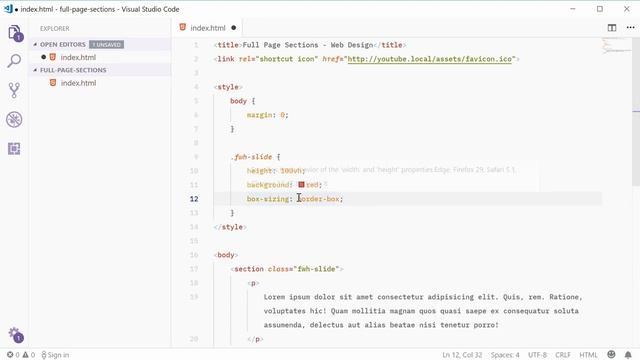
Task: Open index.html in FULL-PAGE-SECTIONS folder
Action: pyautogui.click(x=78, y=83)
